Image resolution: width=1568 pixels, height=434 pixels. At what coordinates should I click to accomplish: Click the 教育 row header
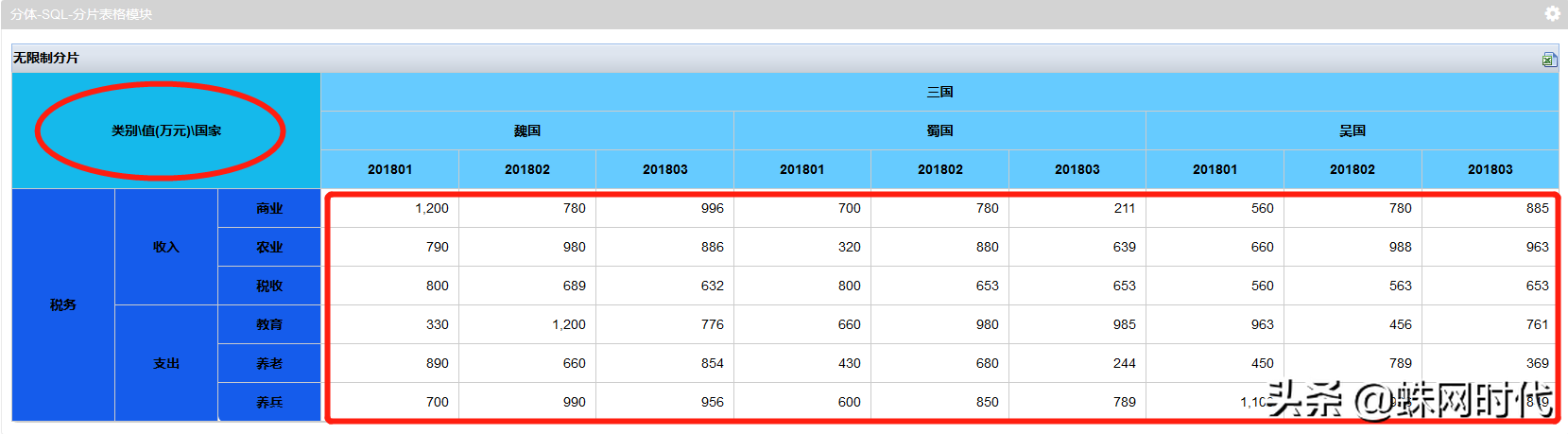(x=269, y=324)
